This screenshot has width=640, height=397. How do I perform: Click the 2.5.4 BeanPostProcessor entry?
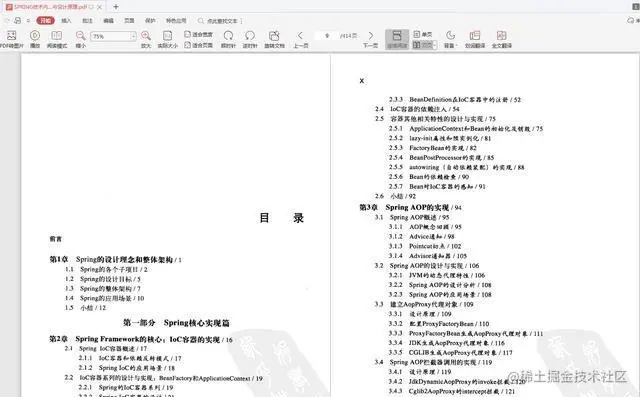[x=441, y=157]
